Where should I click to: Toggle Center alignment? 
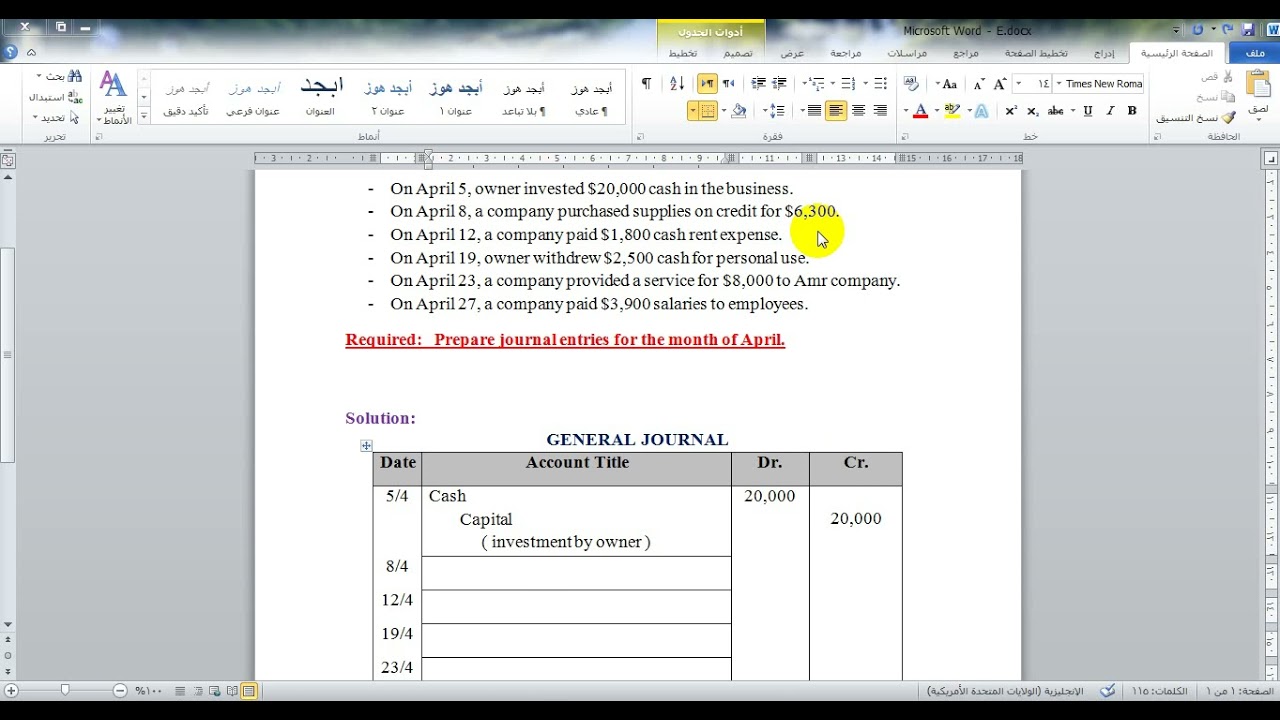(x=858, y=111)
